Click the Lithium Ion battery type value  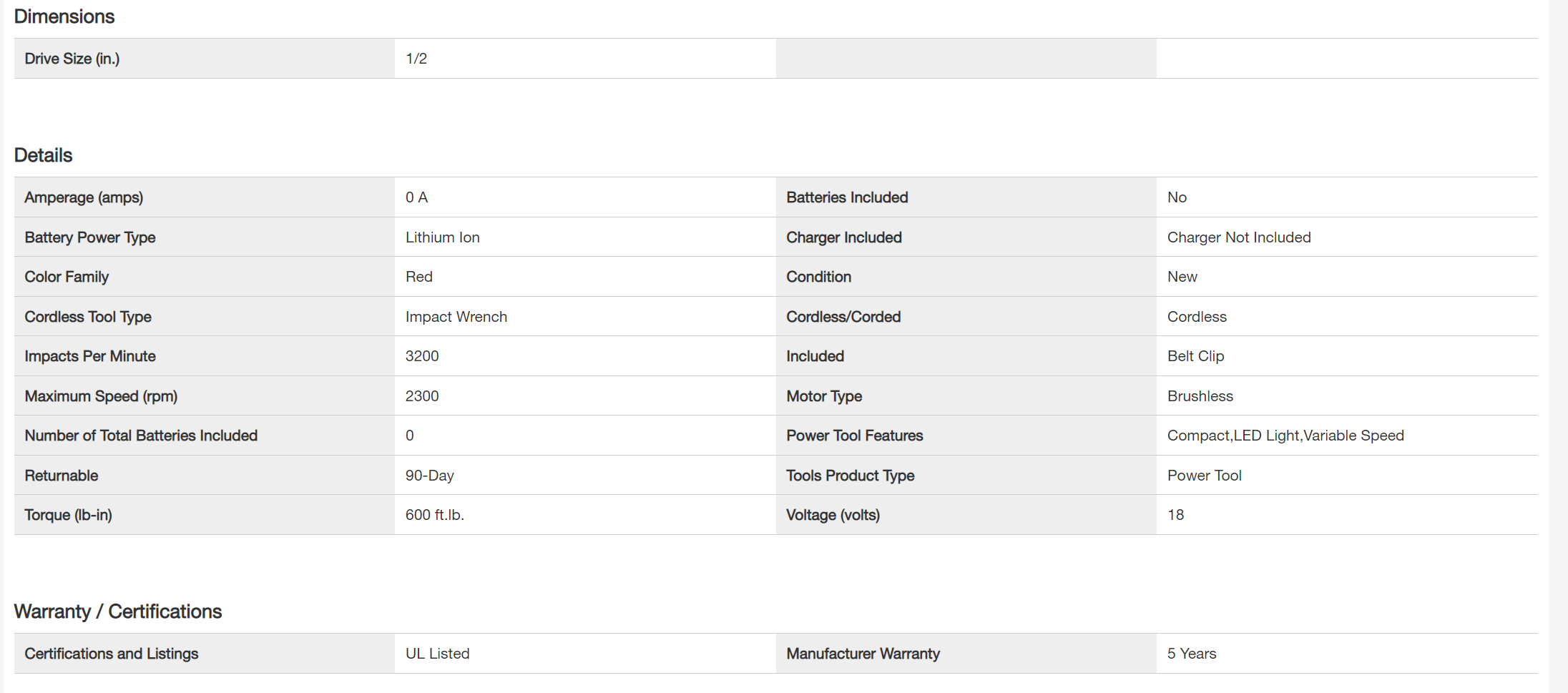pyautogui.click(x=442, y=237)
